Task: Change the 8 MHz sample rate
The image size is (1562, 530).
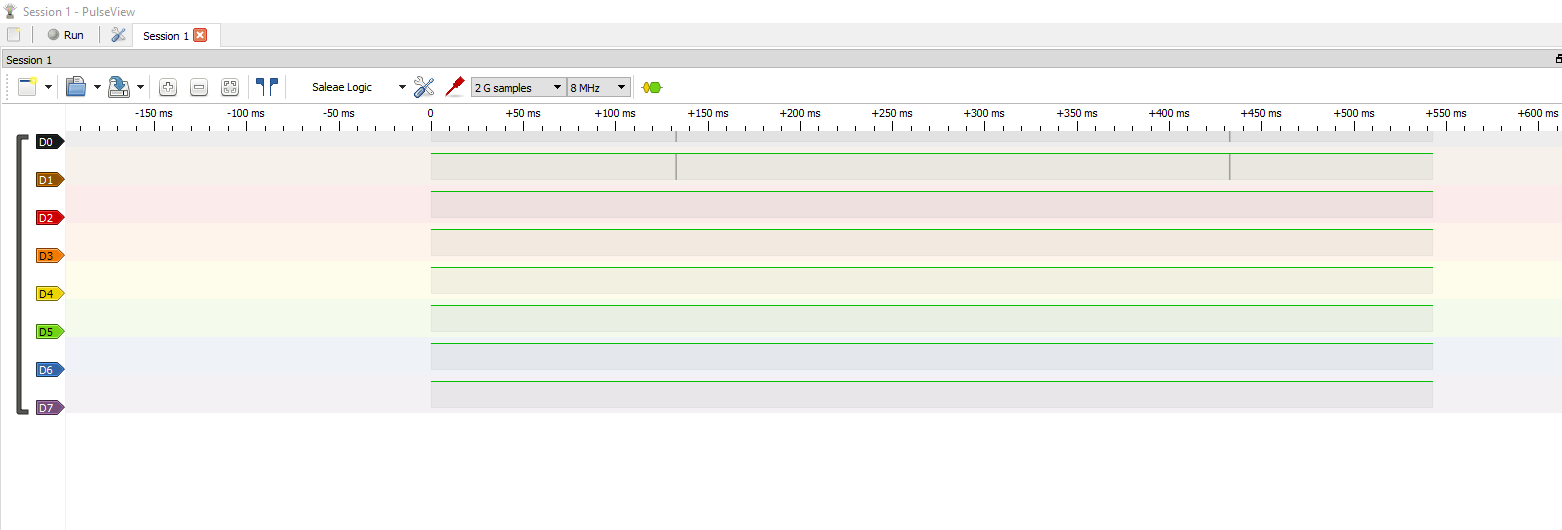Action: [599, 87]
